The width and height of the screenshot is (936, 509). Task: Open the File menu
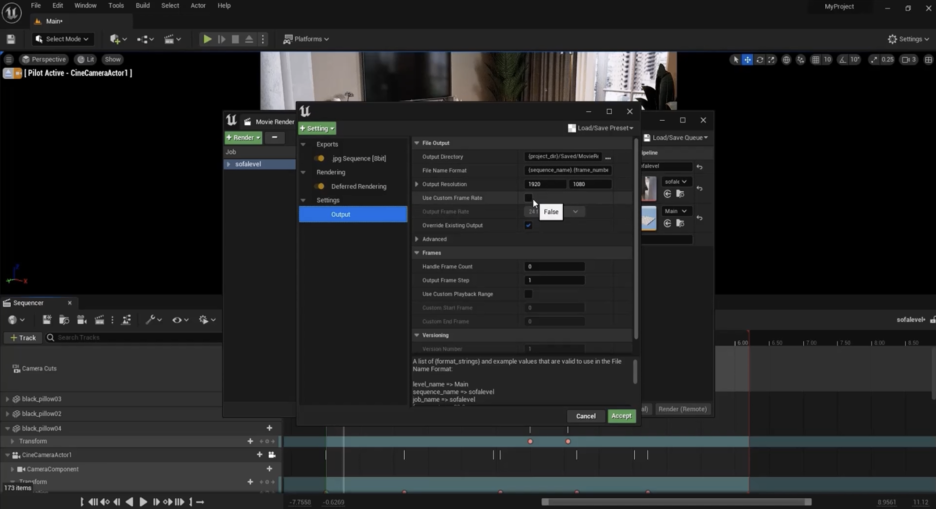(36, 5)
